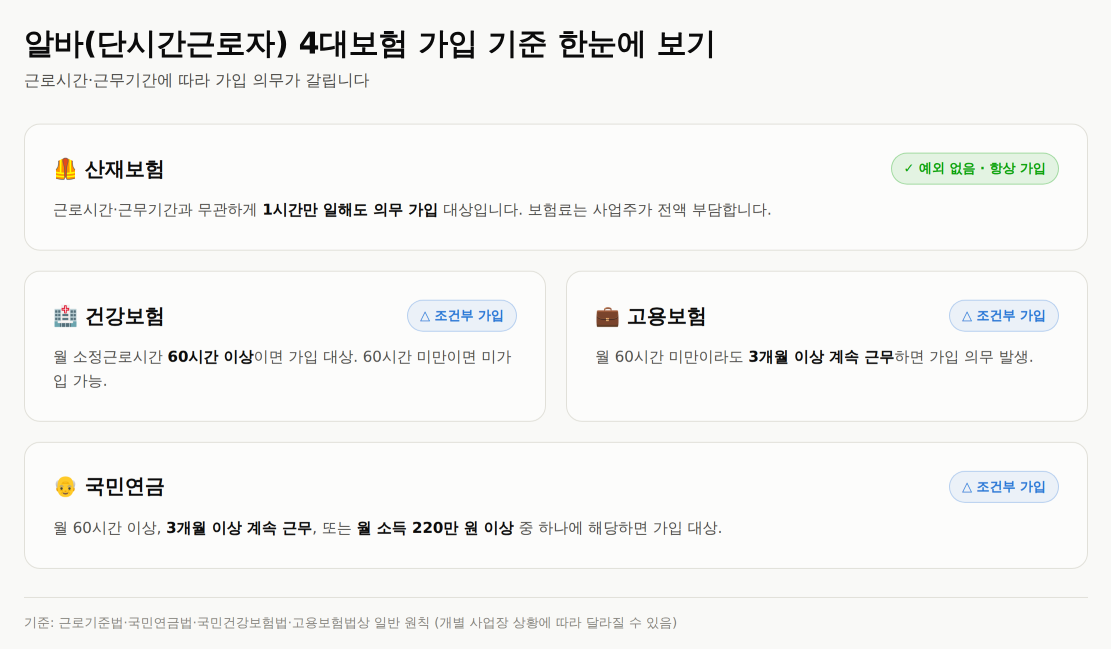Click bold text '월 소득 220만 원 이상'

435,528
